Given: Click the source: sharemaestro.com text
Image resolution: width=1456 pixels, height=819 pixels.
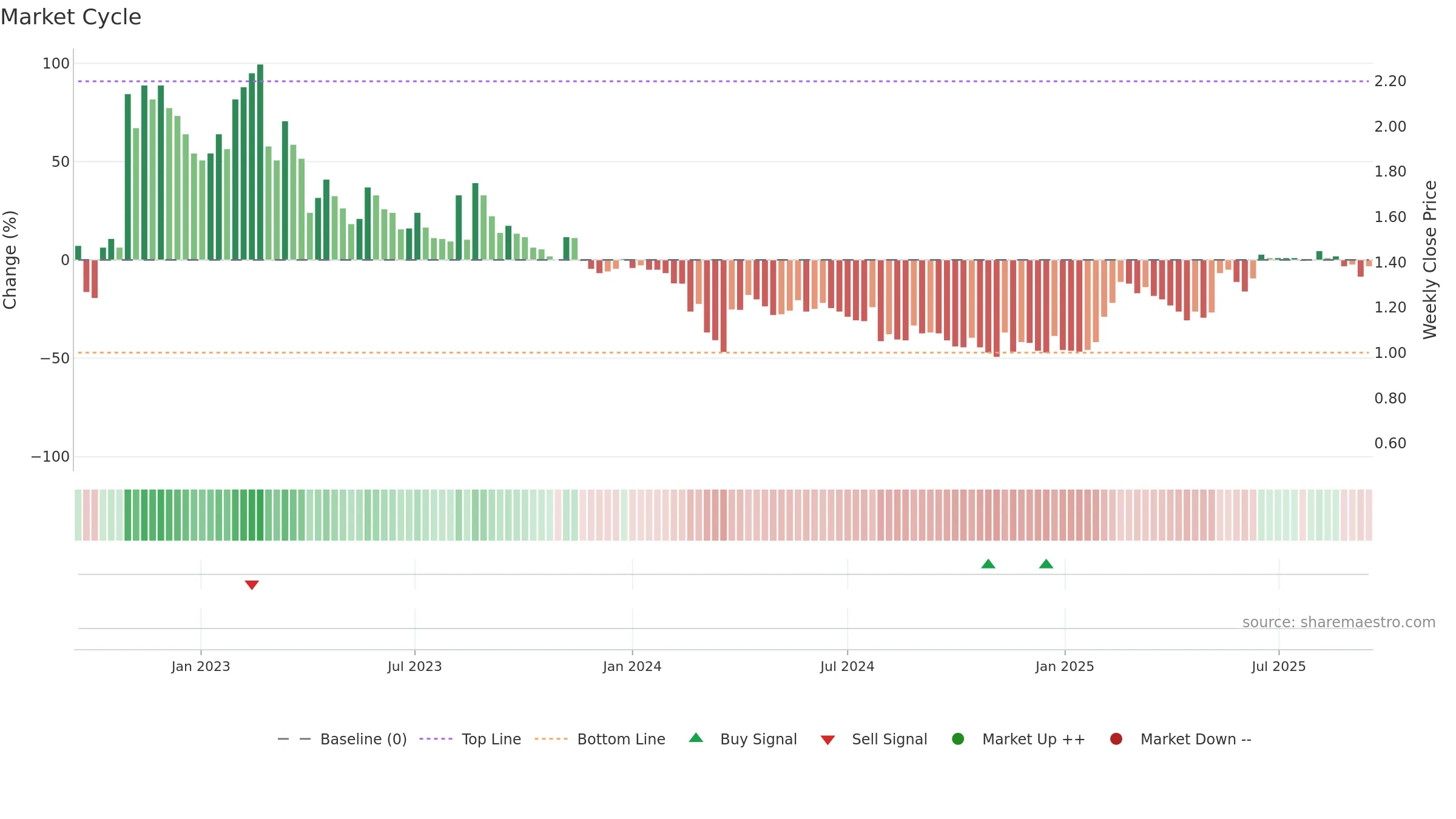Looking at the screenshot, I should click(x=1339, y=622).
